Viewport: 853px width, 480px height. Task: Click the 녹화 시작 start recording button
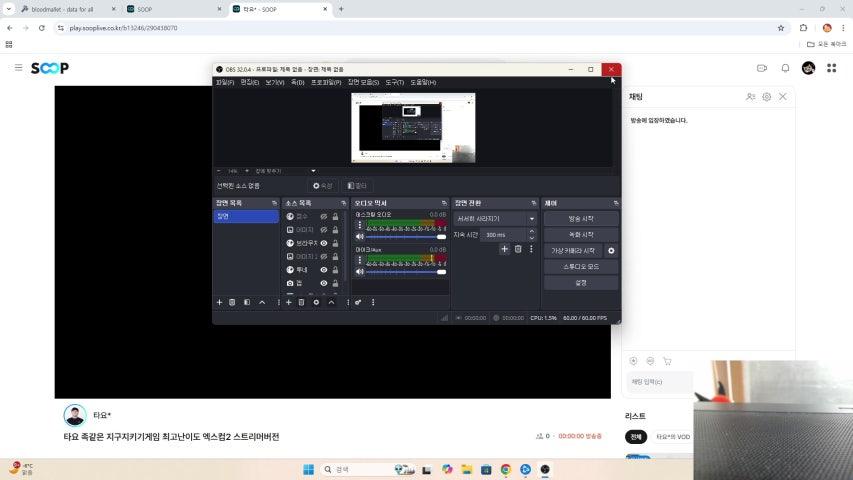point(581,235)
